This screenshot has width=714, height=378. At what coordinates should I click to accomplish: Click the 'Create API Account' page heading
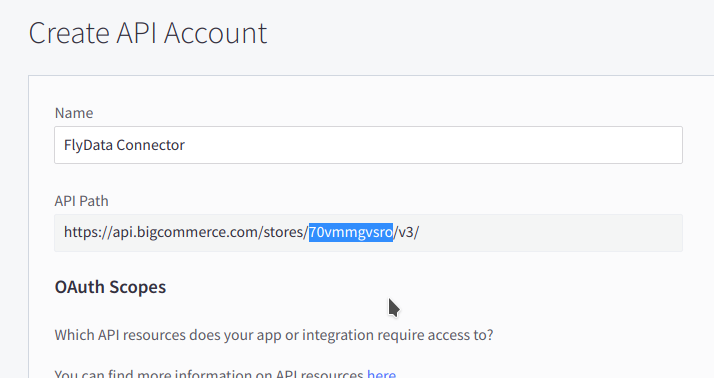pos(148,33)
